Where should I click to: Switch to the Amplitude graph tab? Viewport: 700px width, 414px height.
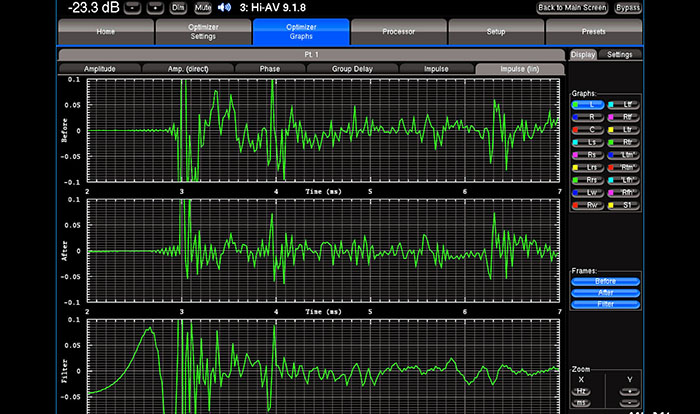click(x=100, y=69)
